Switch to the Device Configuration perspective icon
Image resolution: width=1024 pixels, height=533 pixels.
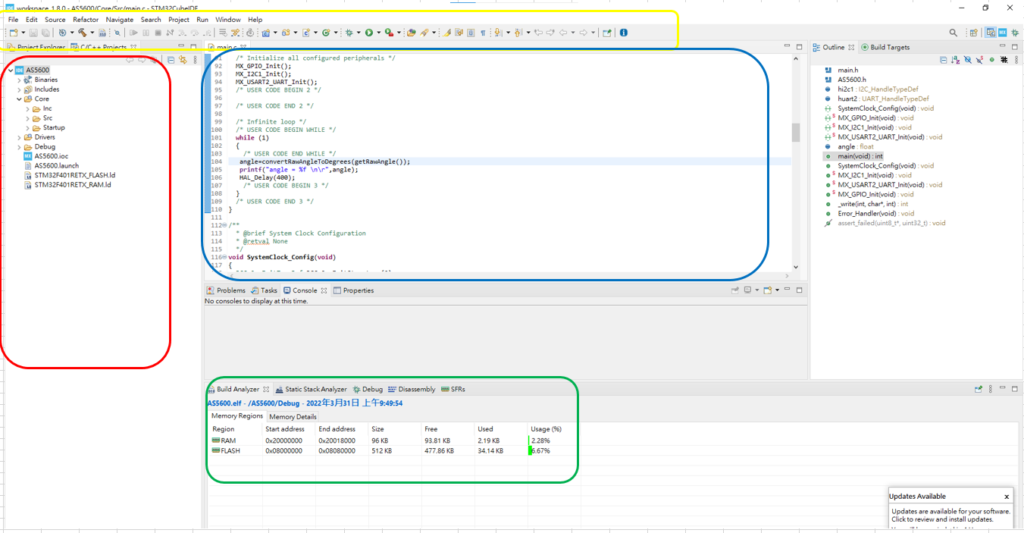point(1002,33)
